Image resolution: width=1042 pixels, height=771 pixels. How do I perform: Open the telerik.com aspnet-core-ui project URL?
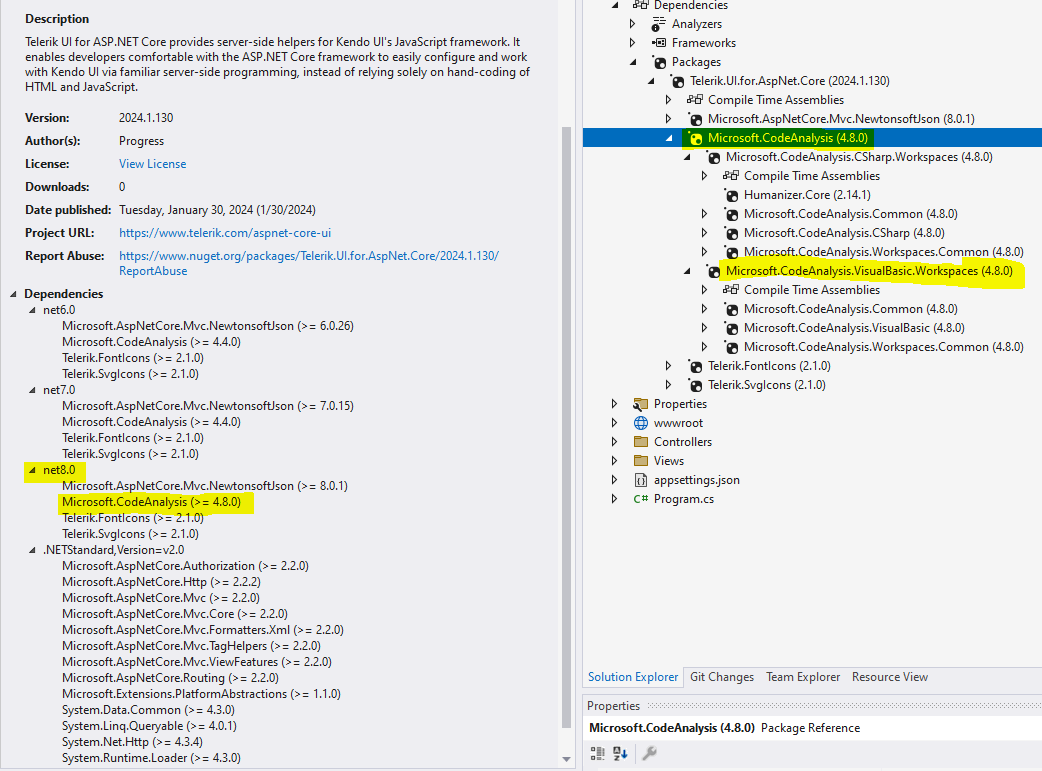point(225,233)
